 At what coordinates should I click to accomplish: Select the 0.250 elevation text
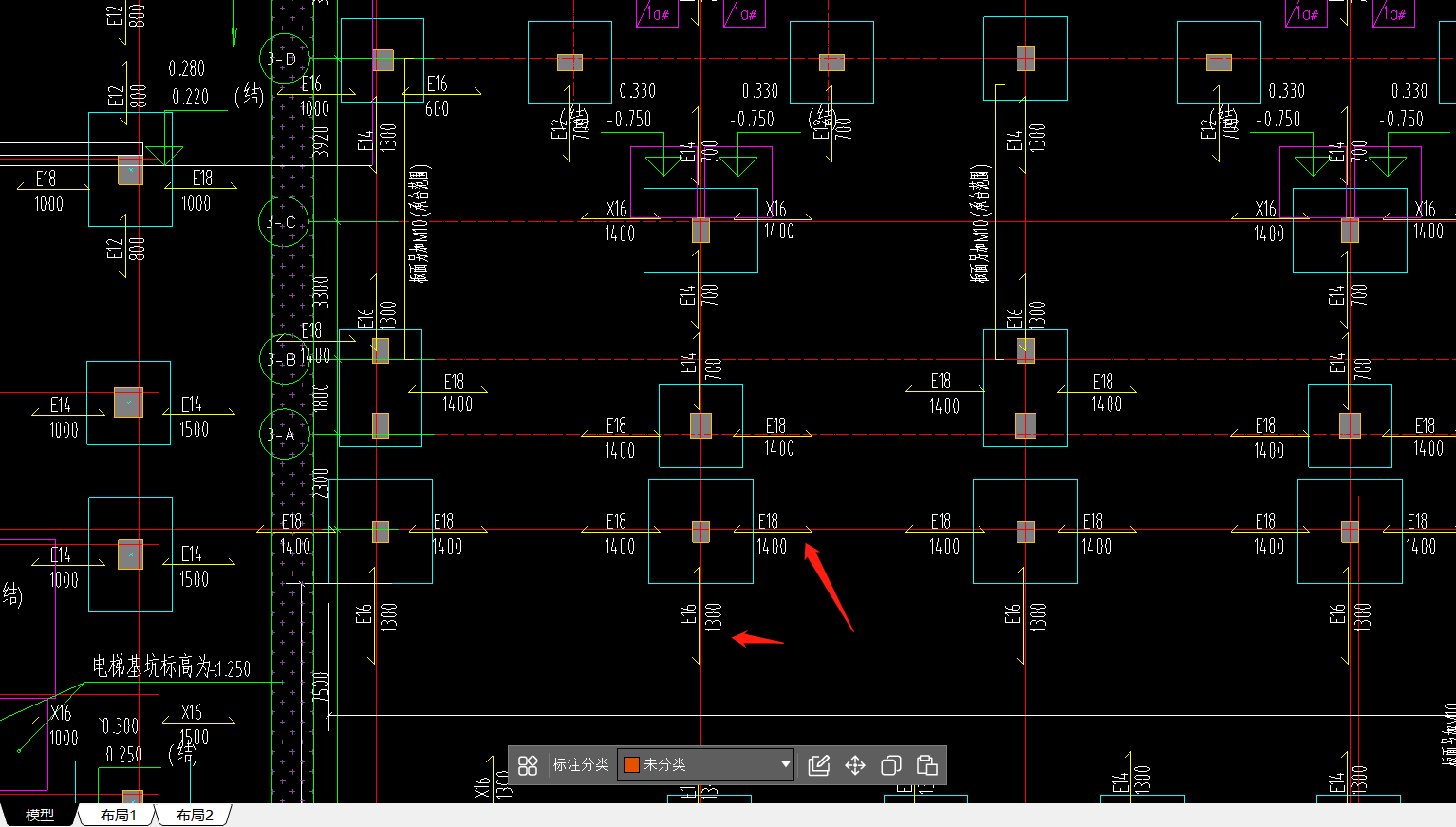124,755
